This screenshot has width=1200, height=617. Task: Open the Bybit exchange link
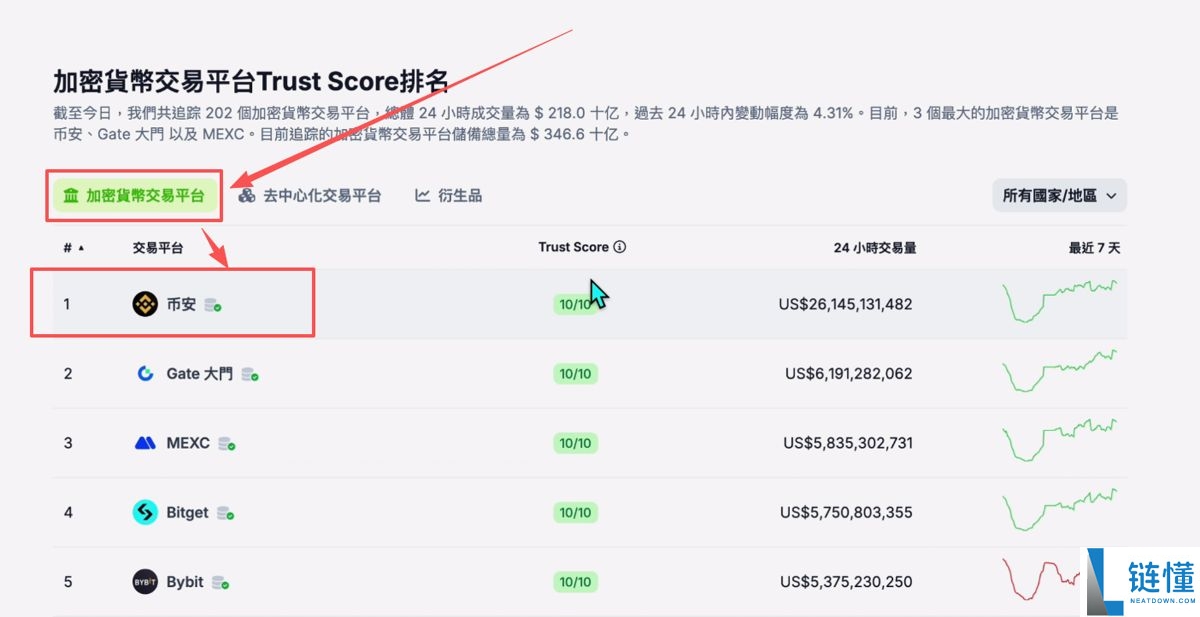pos(185,581)
